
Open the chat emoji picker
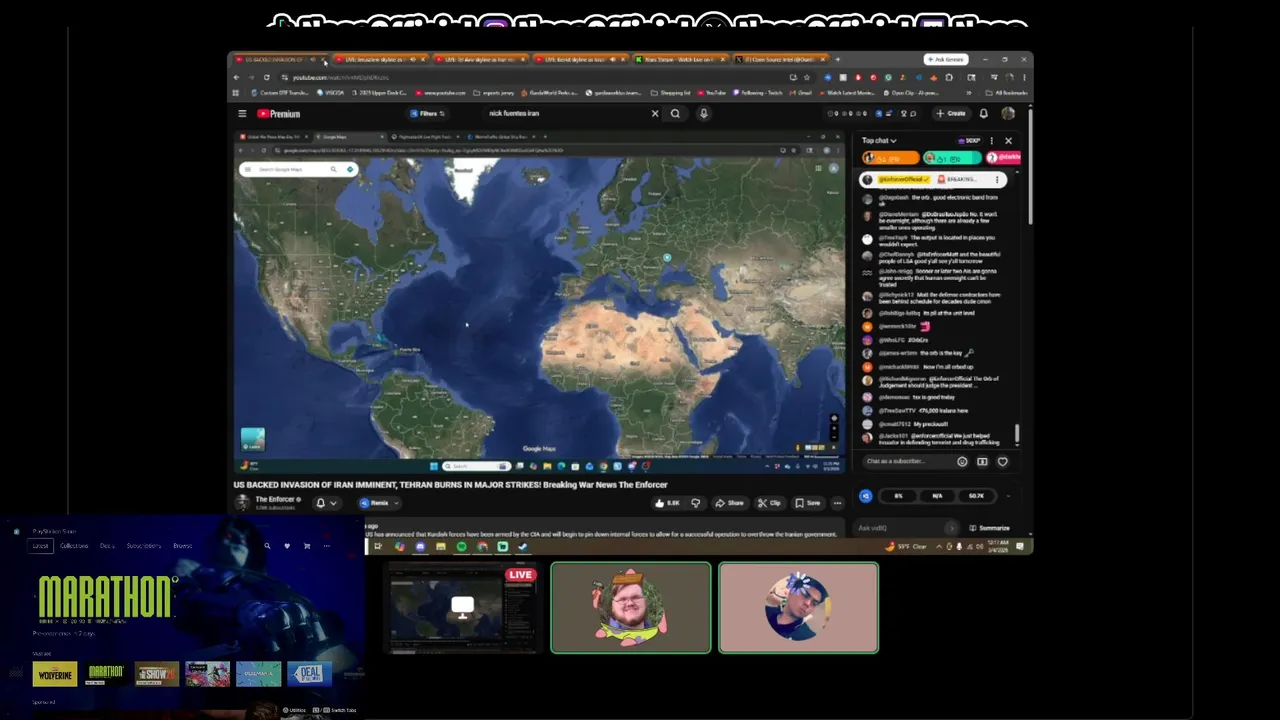[x=962, y=462]
